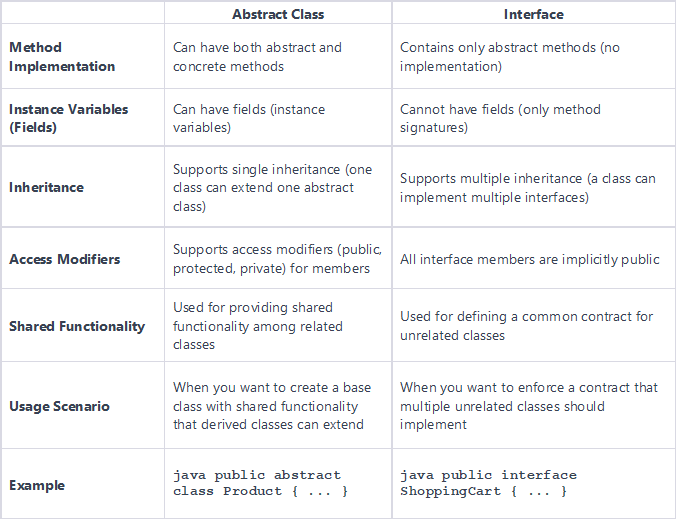The width and height of the screenshot is (676, 519).
Task: Click the Interface column header
Action: click(x=534, y=15)
